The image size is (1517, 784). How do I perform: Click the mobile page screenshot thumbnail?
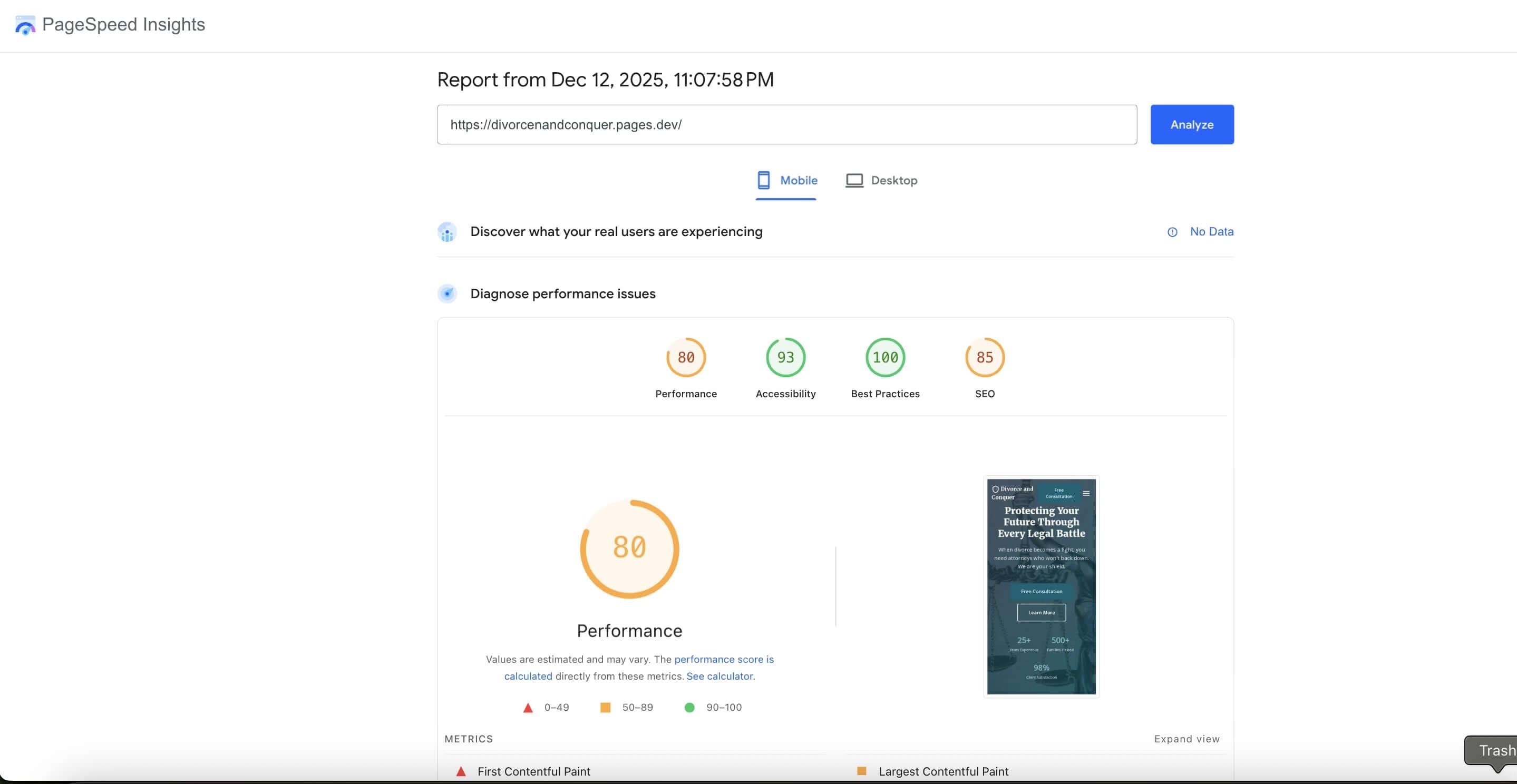pos(1040,586)
